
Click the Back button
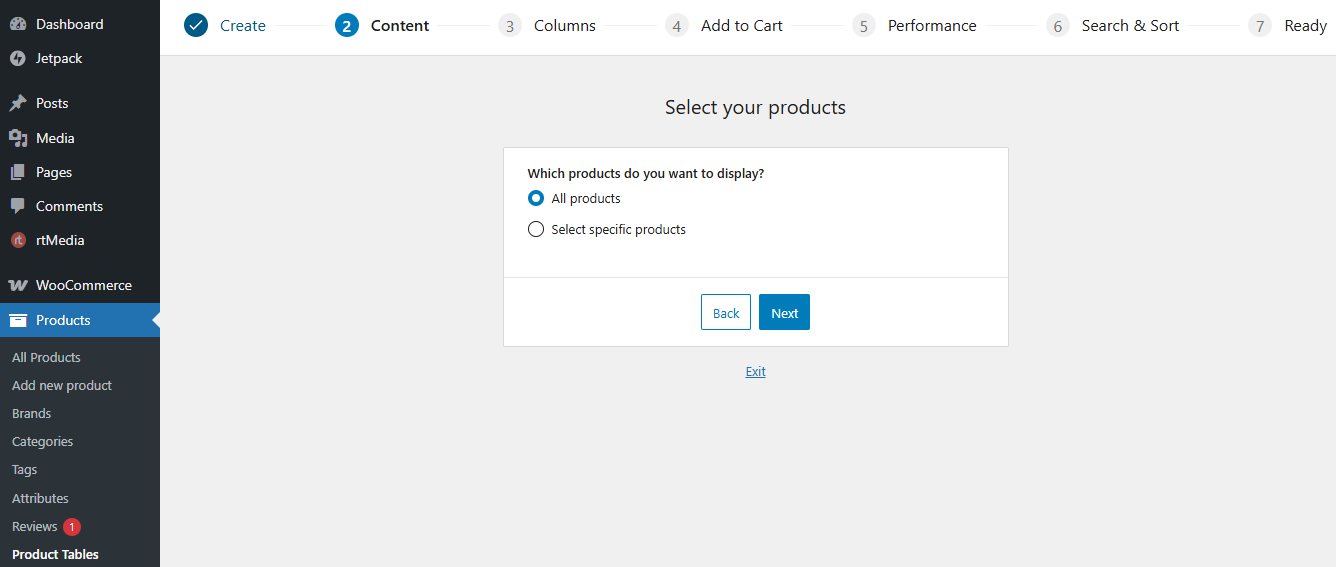click(726, 313)
